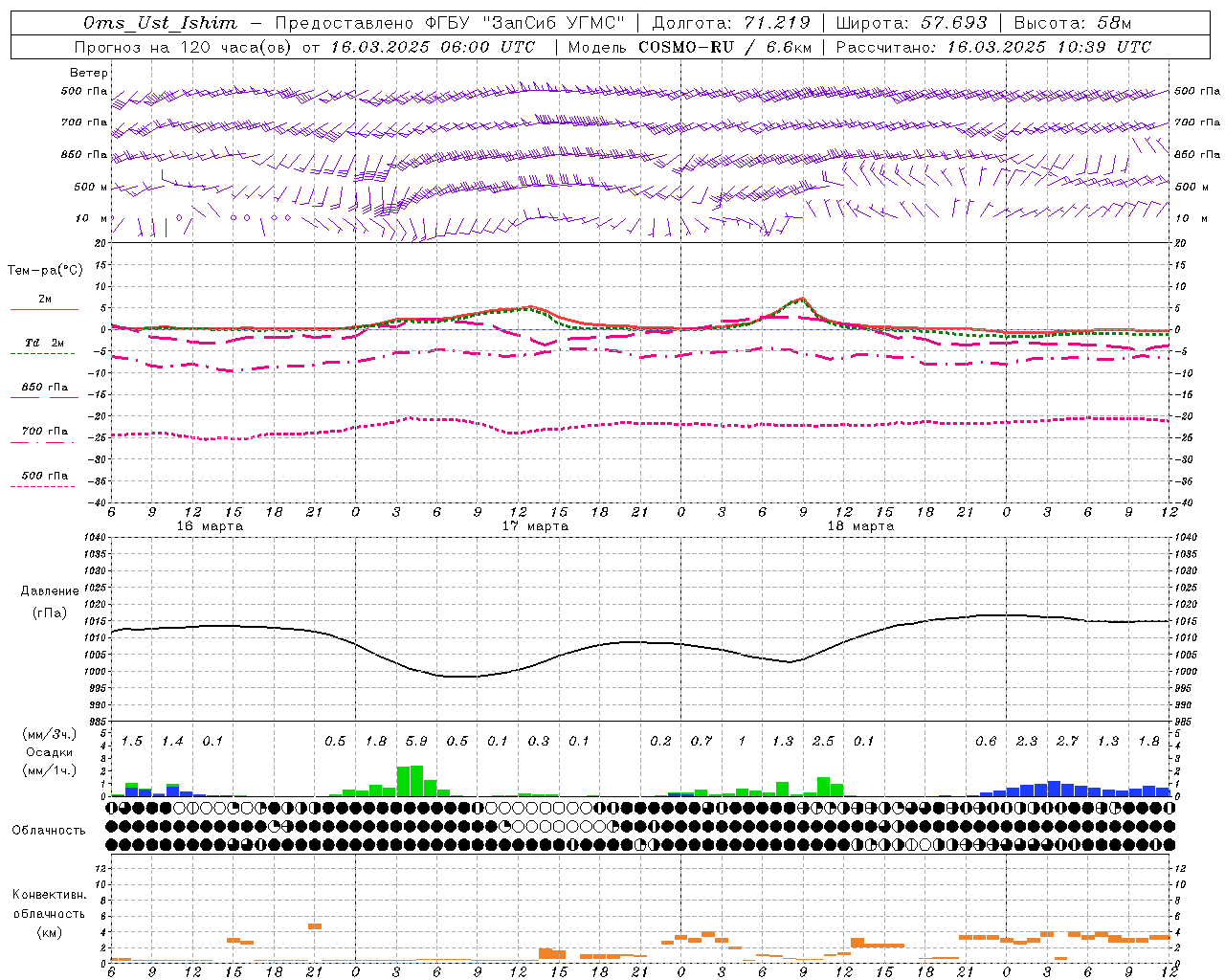The height and width of the screenshot is (980, 1225).
Task: Click the tallest green precipitation bar
Action: coord(416,780)
